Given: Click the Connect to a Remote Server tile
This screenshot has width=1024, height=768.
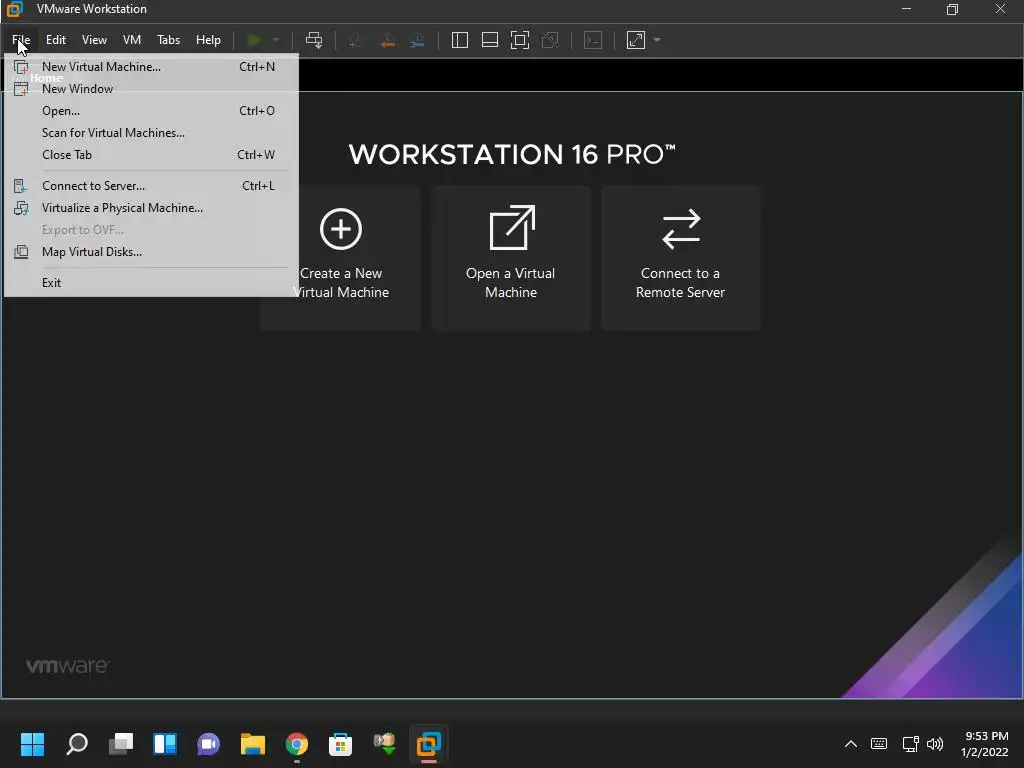Looking at the screenshot, I should click(x=680, y=259).
